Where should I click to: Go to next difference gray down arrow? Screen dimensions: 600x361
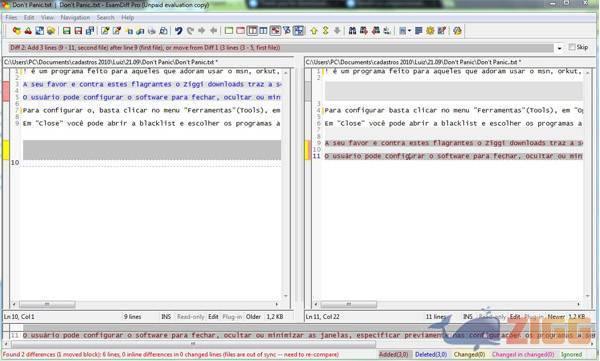[337, 31]
